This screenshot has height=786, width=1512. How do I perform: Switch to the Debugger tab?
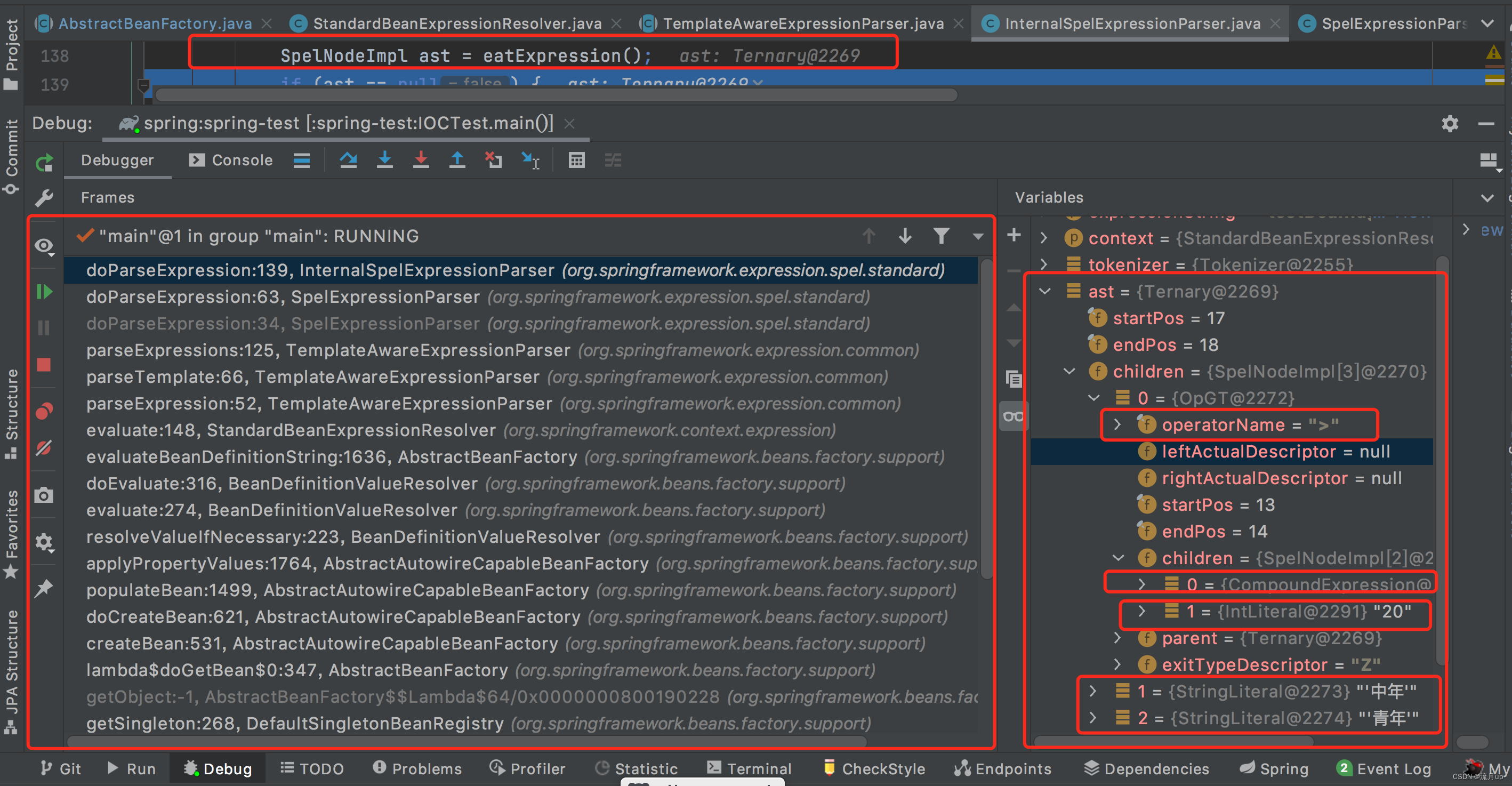click(x=117, y=161)
